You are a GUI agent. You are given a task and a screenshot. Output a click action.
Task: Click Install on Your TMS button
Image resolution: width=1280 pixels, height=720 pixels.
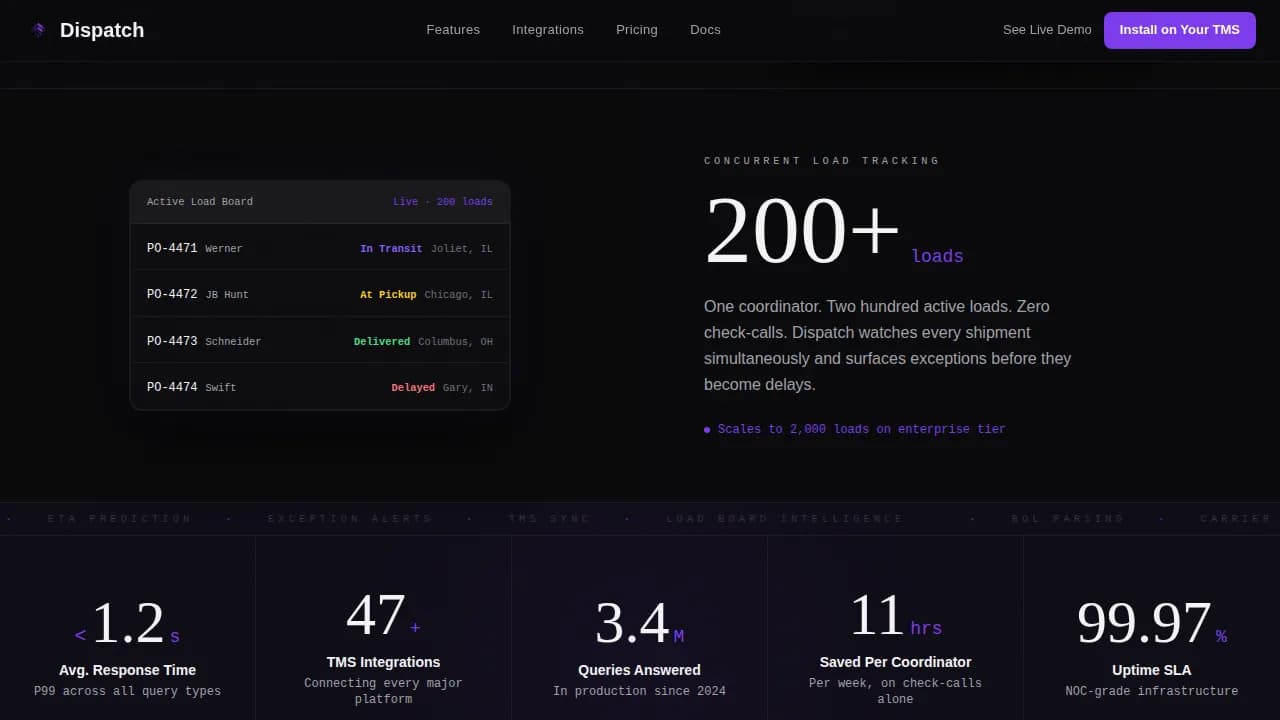pyautogui.click(x=1180, y=30)
